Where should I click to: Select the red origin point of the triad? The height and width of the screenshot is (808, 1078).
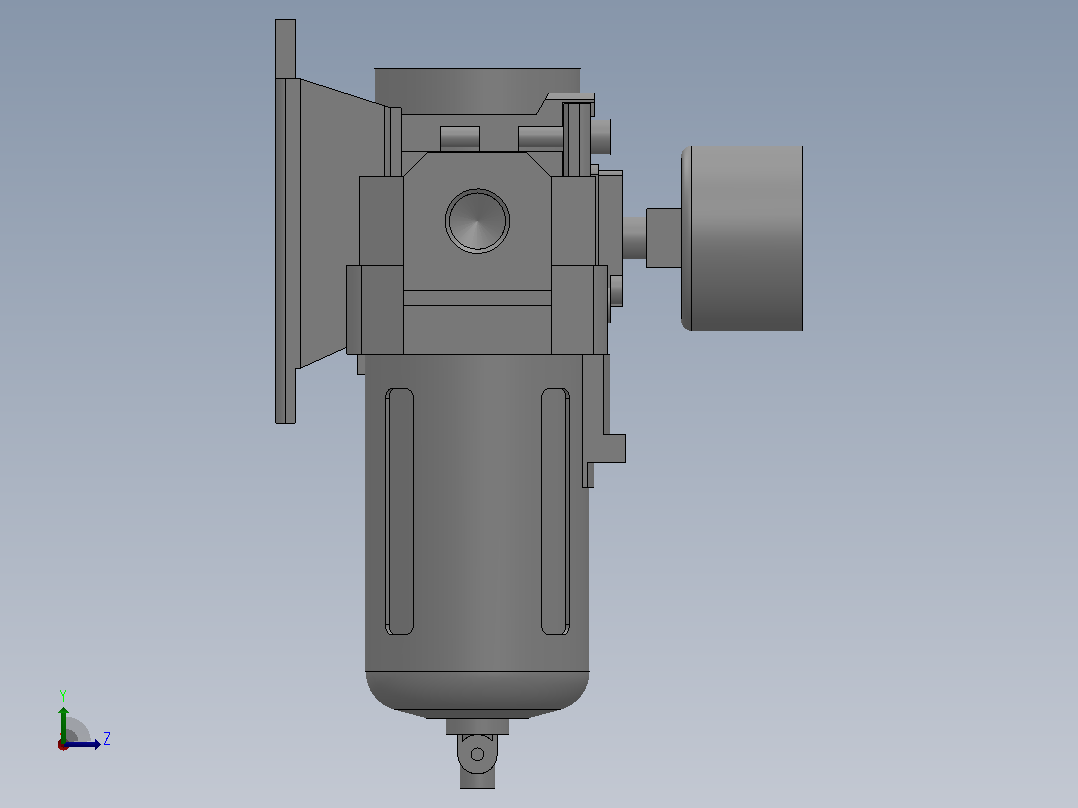pos(63,745)
